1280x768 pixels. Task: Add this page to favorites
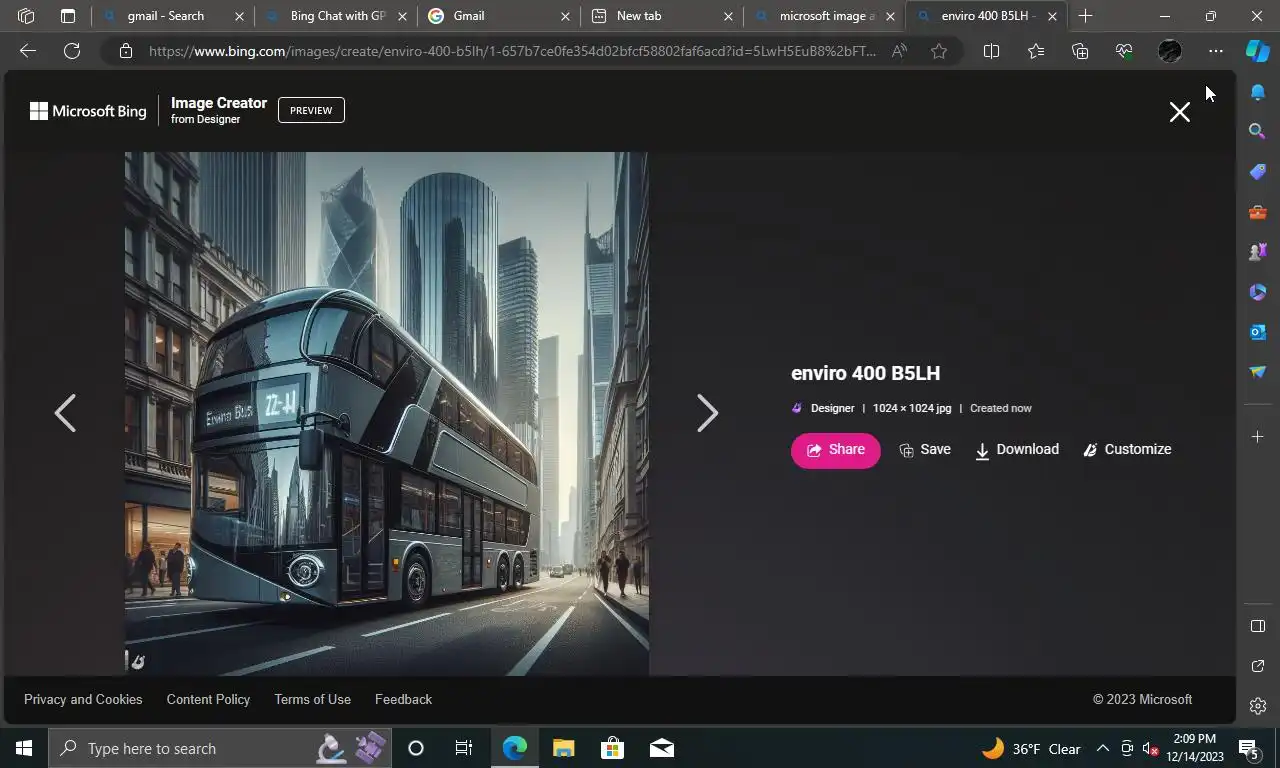939,51
